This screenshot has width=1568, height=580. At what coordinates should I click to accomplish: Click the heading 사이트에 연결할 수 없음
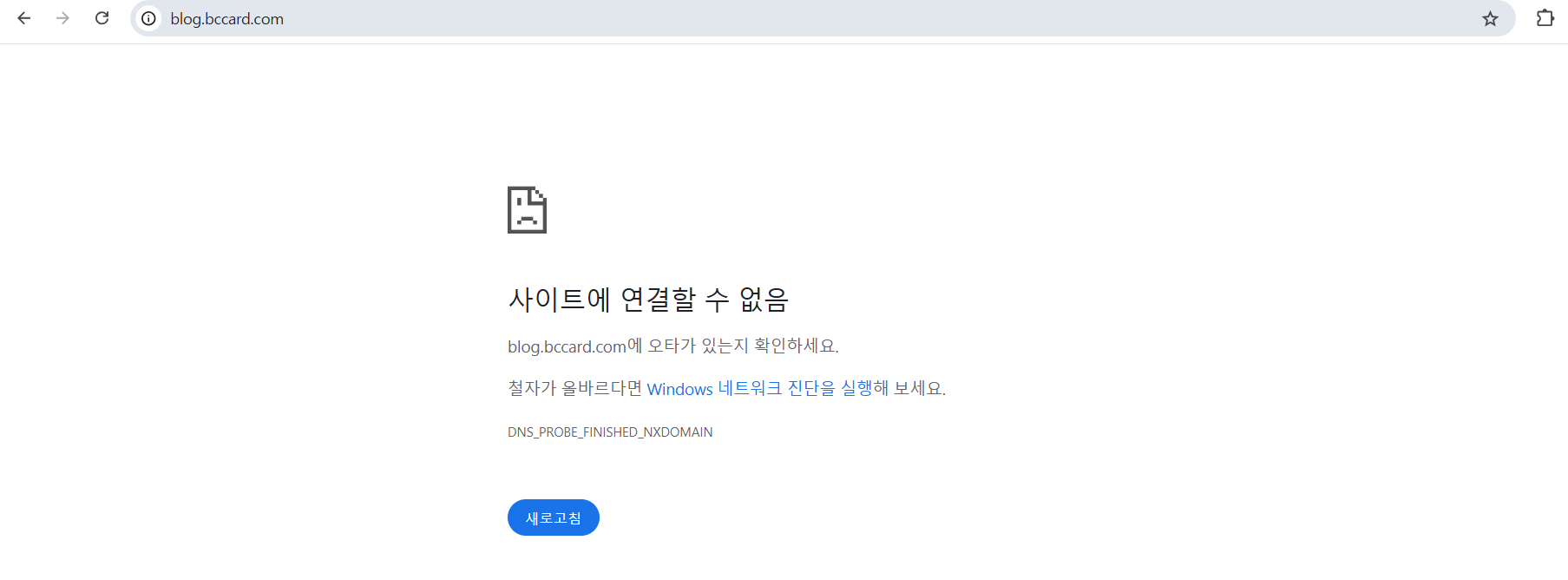coord(648,300)
